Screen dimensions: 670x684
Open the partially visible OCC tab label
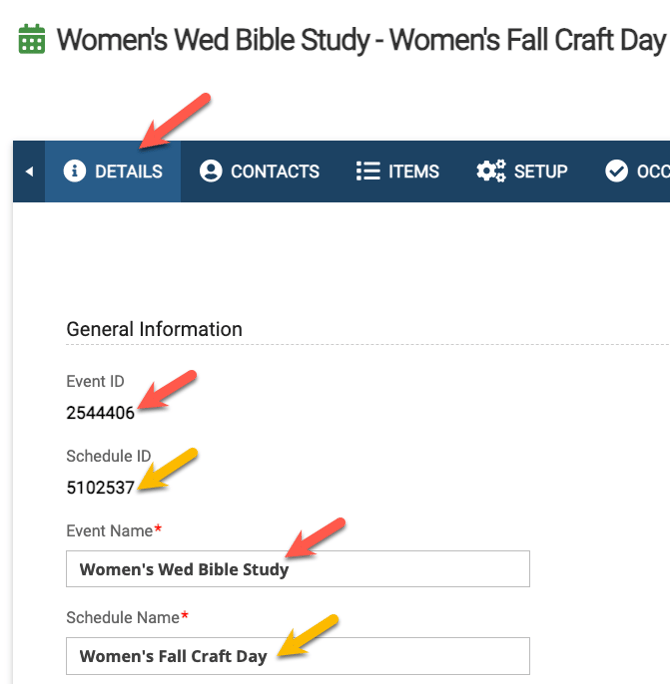tap(652, 171)
